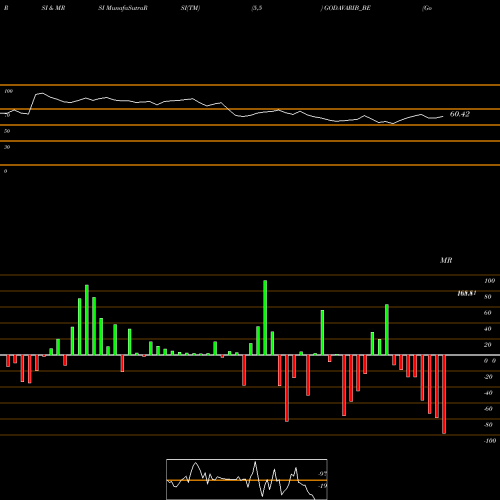
Task: Click the 30 label on RSI axis
Action: [7, 147]
